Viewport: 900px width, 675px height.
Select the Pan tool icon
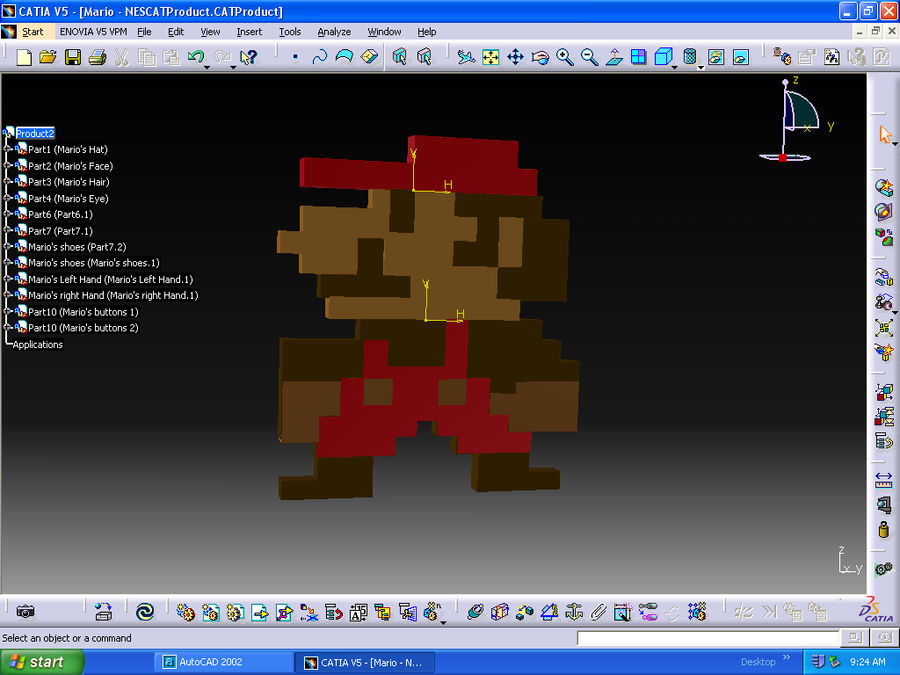click(515, 57)
